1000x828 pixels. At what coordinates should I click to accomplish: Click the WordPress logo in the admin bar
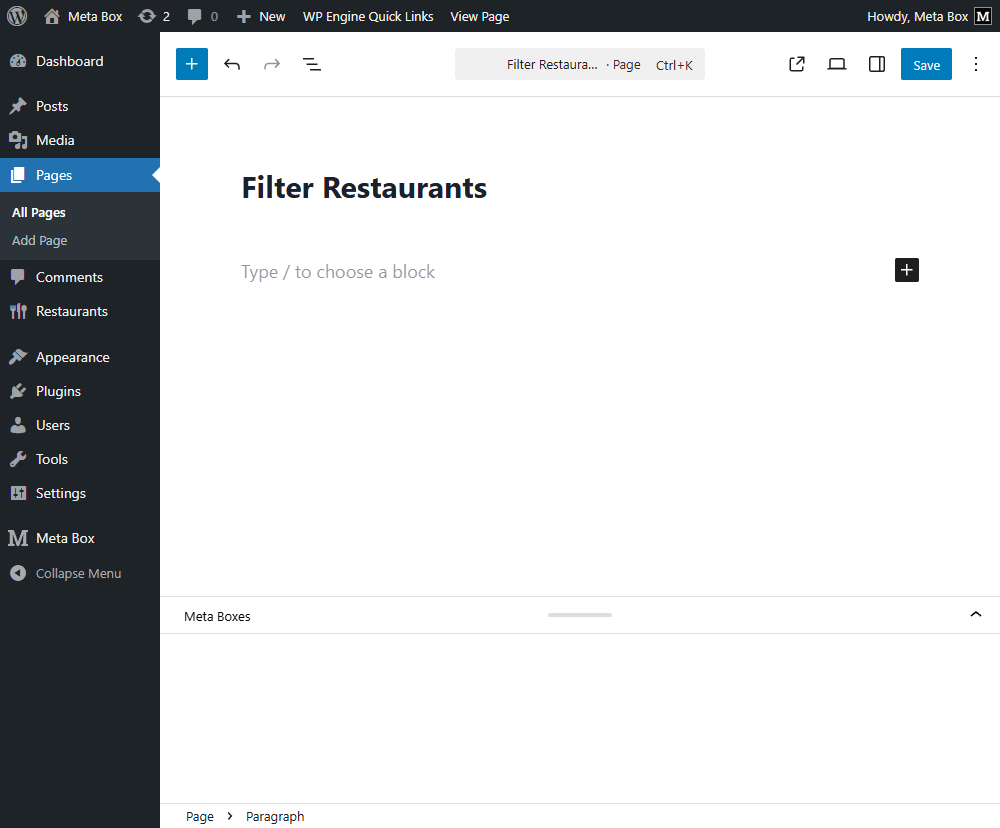(16, 15)
